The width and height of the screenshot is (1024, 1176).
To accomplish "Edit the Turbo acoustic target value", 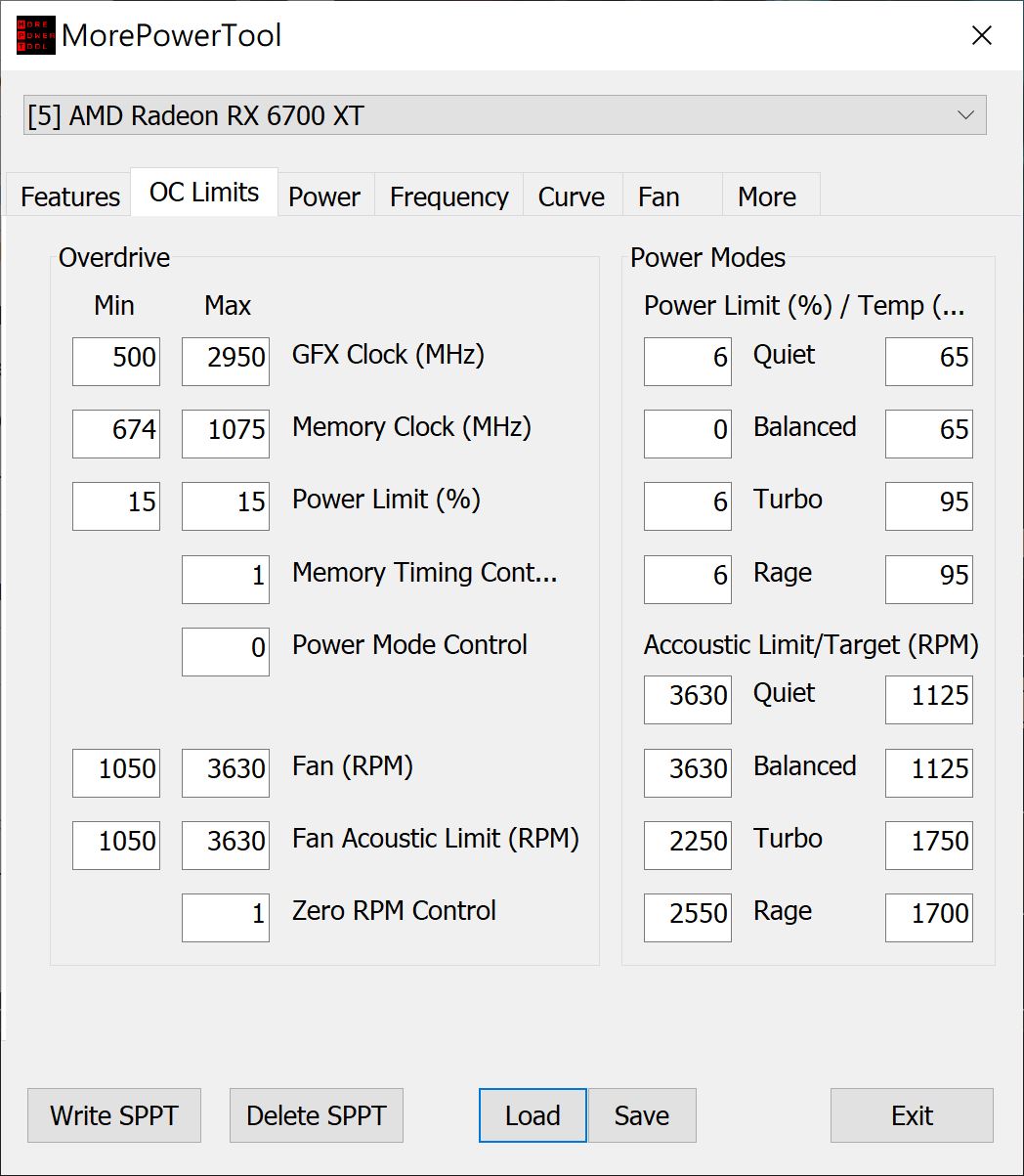I will pyautogui.click(x=928, y=845).
